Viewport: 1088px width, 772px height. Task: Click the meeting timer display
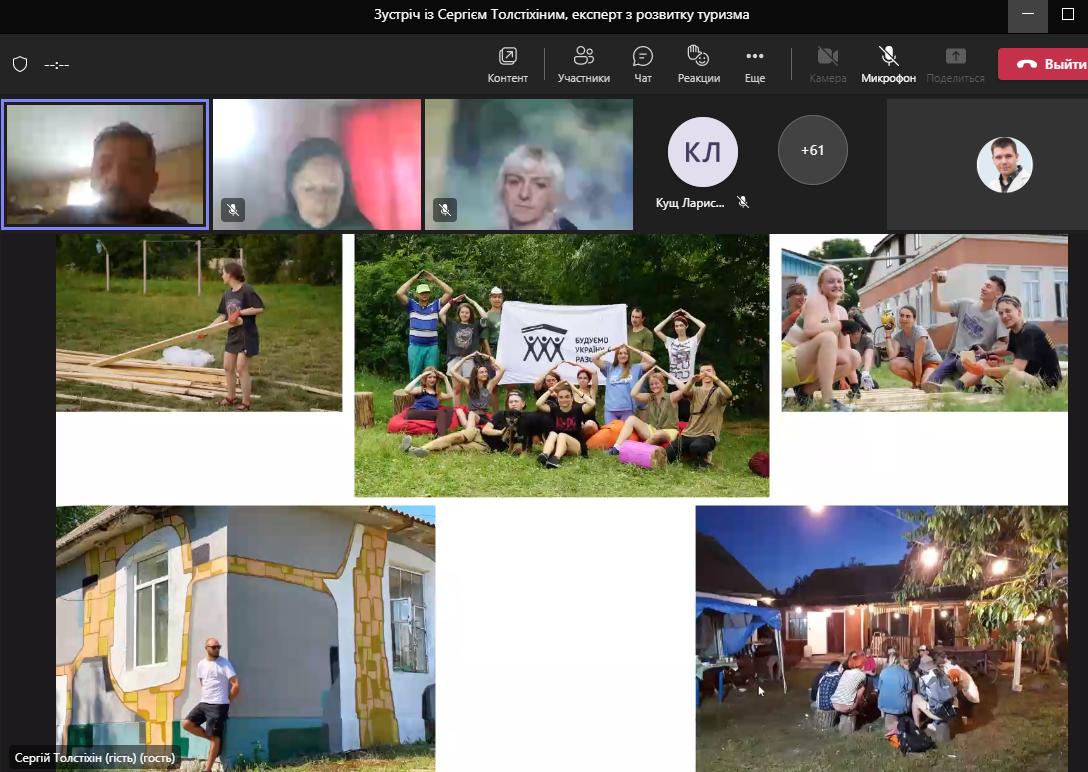(x=57, y=65)
